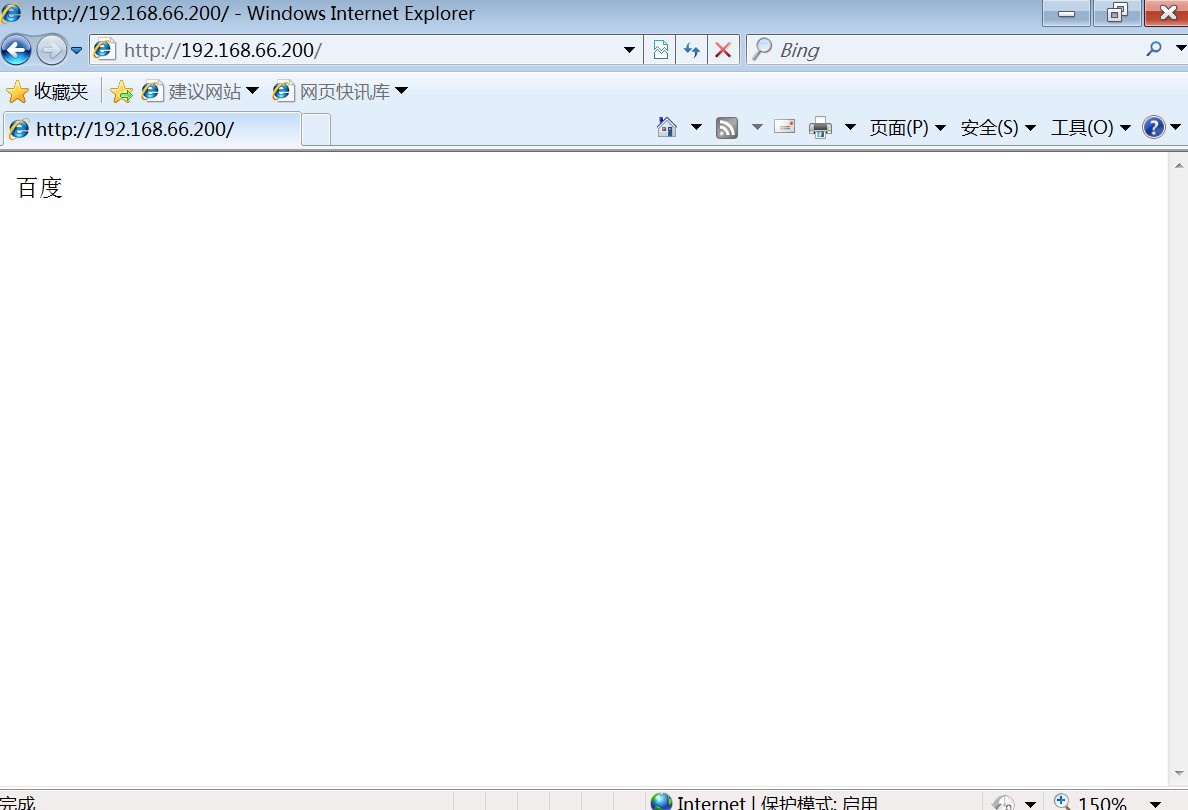Viewport: 1188px width, 810px height.
Task: Click the Forward navigation arrow button
Action: tap(52, 50)
